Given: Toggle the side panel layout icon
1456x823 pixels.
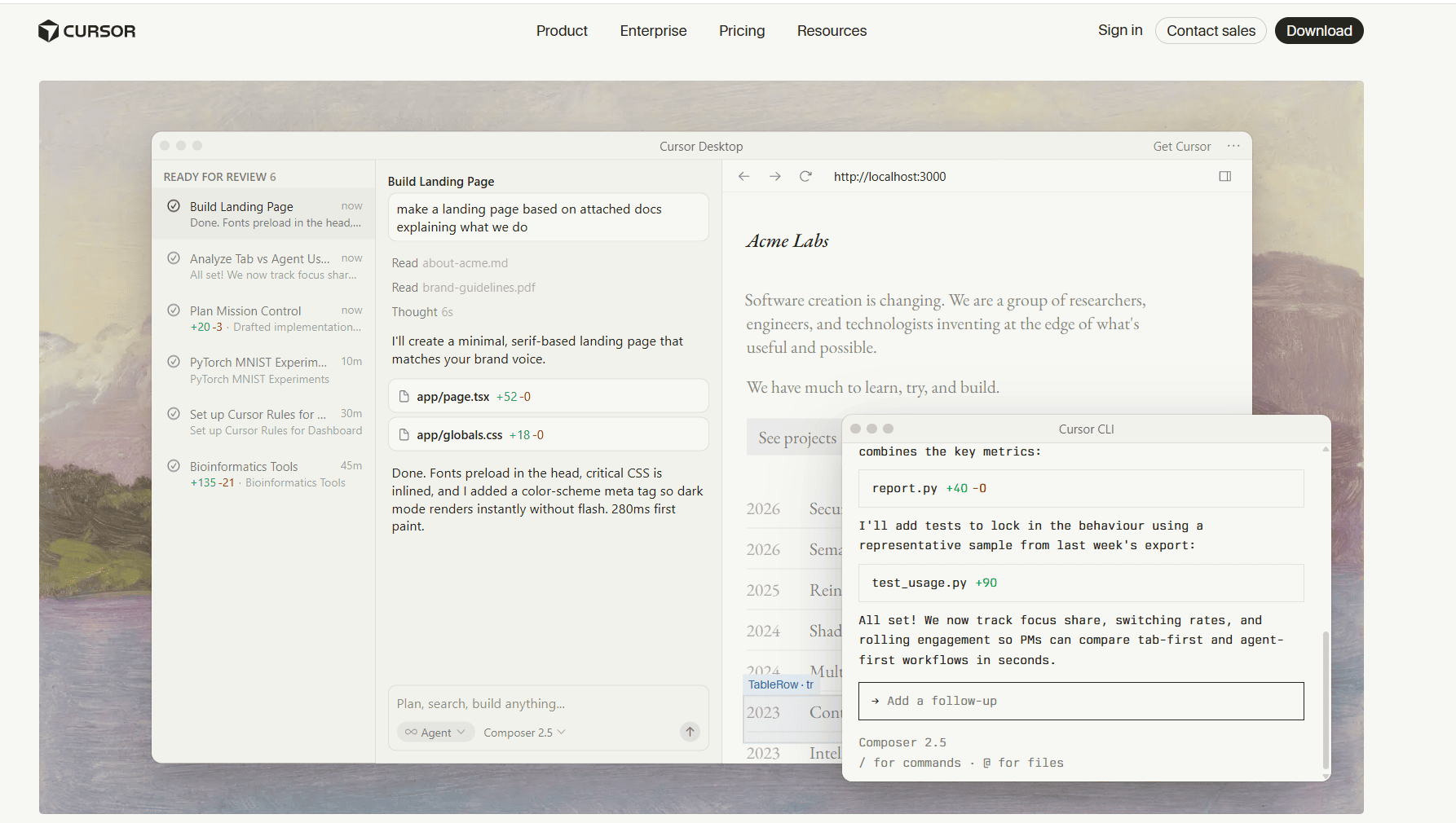Looking at the screenshot, I should click(1224, 176).
